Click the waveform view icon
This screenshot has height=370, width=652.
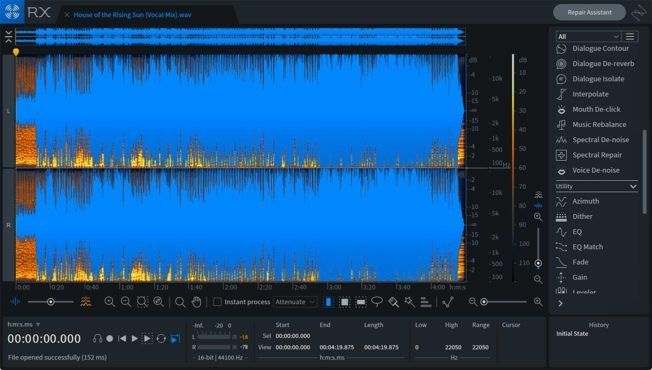(15, 301)
